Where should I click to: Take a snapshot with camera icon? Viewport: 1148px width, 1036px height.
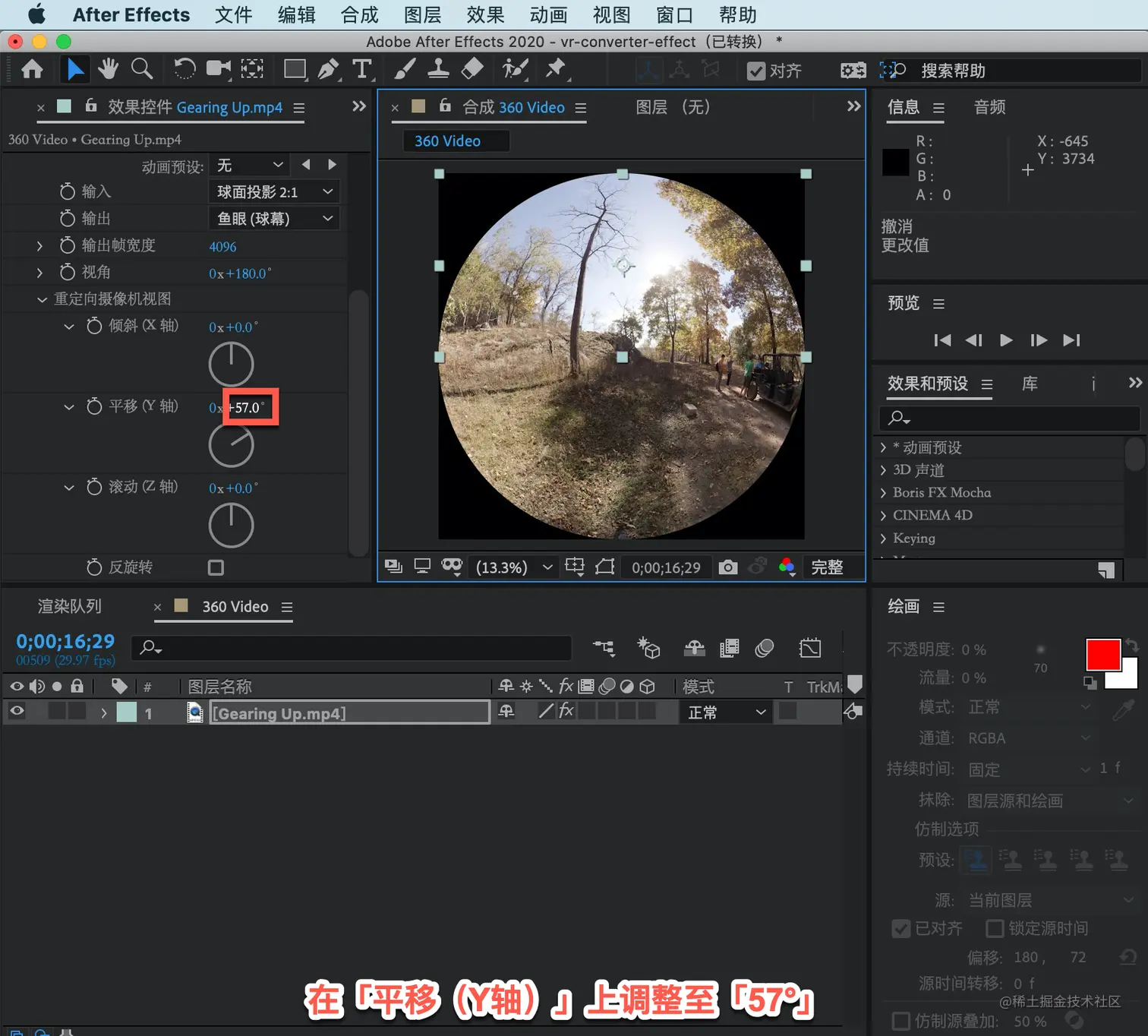click(x=728, y=567)
